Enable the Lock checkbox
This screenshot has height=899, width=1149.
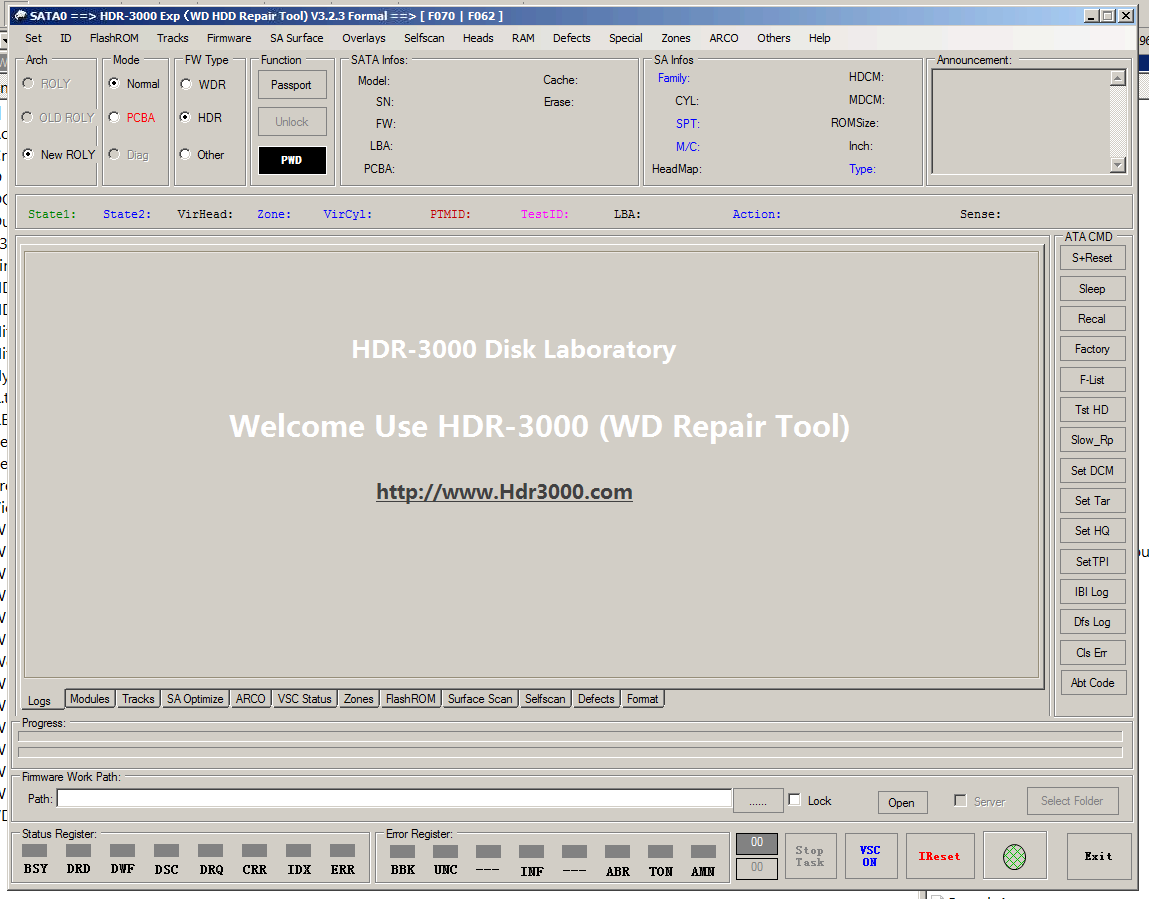[x=794, y=800]
